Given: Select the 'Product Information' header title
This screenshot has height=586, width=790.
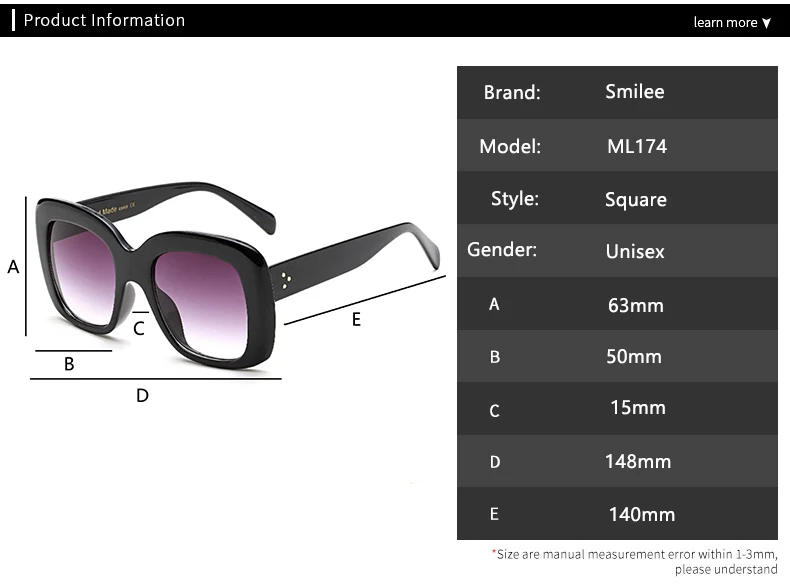Looking at the screenshot, I should point(104,20).
